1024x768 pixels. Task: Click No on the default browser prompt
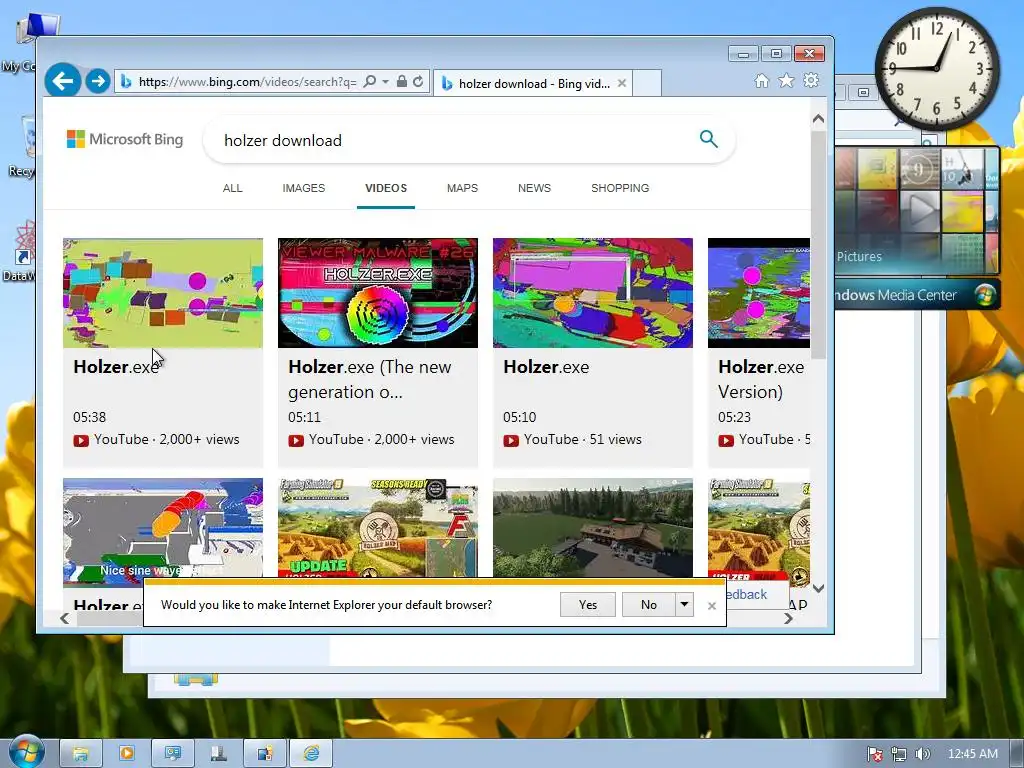648,605
